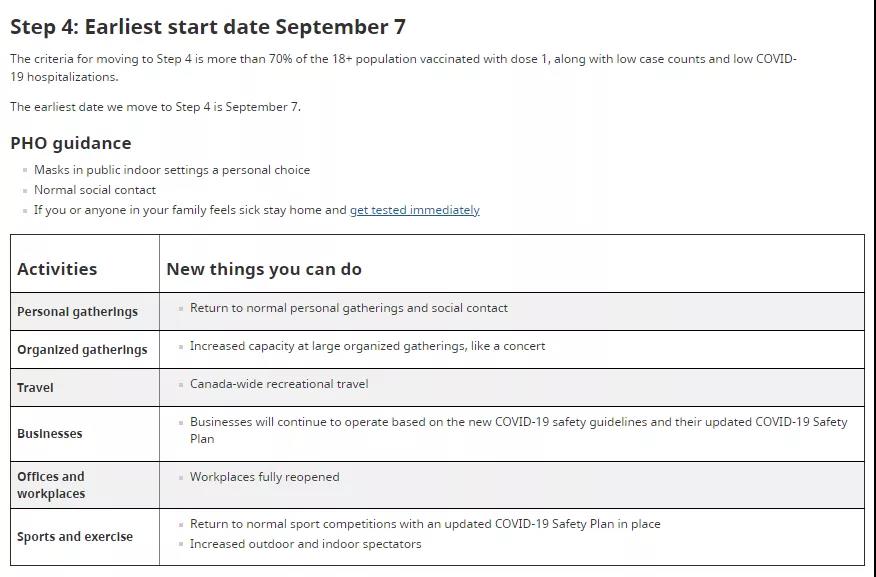
Task: Open the 'get tested immediately' link
Action: 414,210
